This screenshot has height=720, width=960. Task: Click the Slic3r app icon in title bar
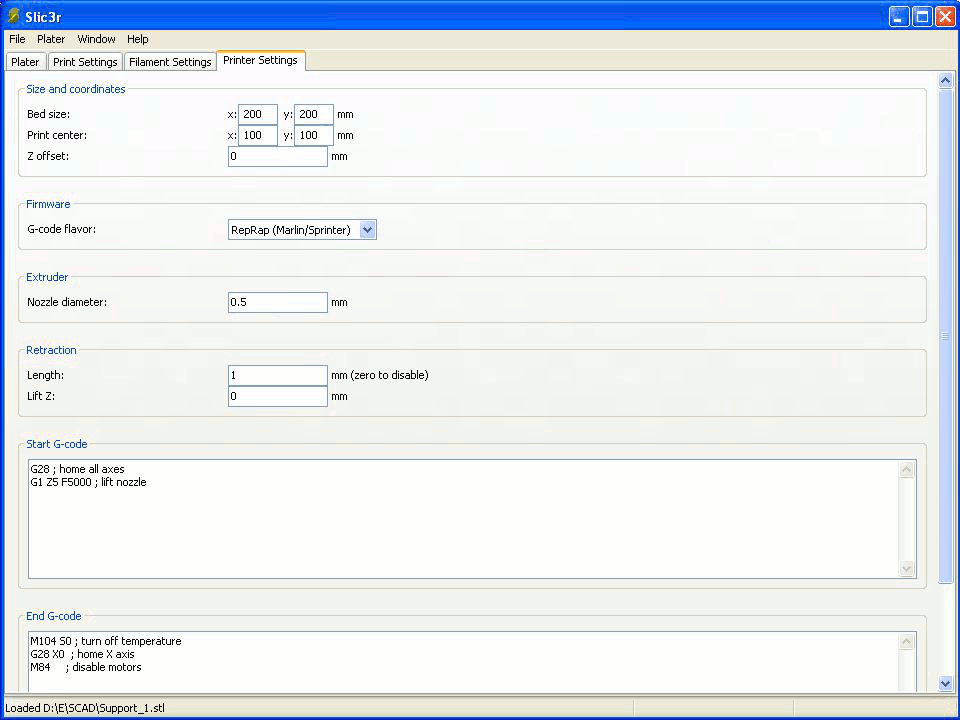point(13,16)
